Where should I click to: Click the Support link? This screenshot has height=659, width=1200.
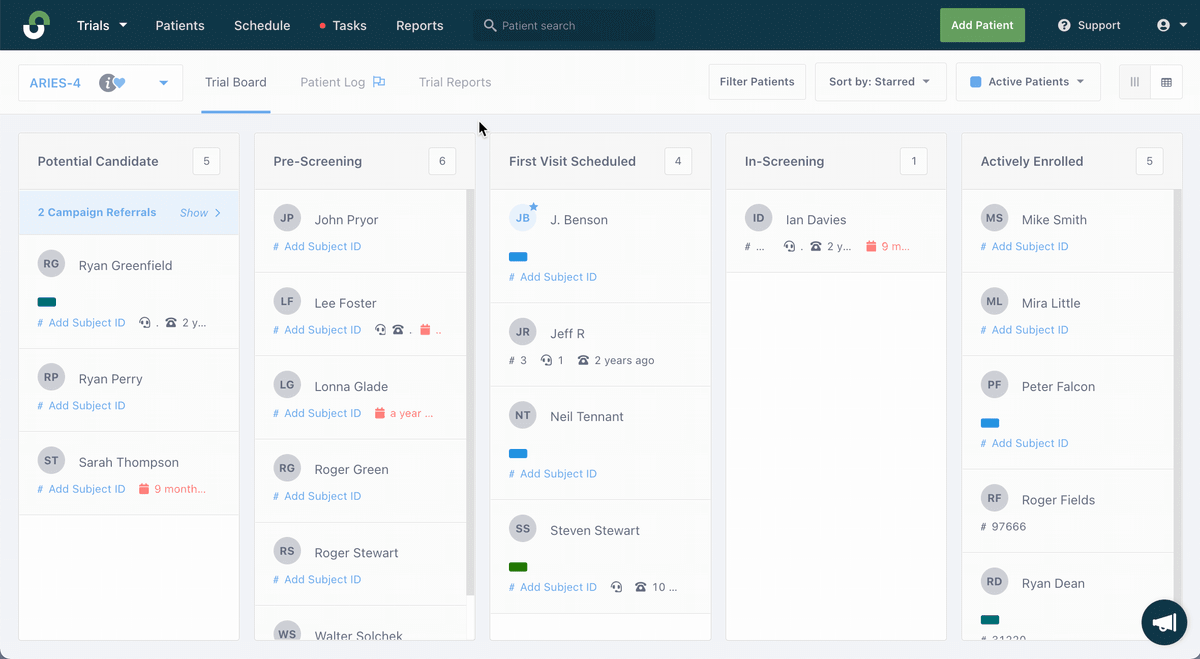[1089, 25]
